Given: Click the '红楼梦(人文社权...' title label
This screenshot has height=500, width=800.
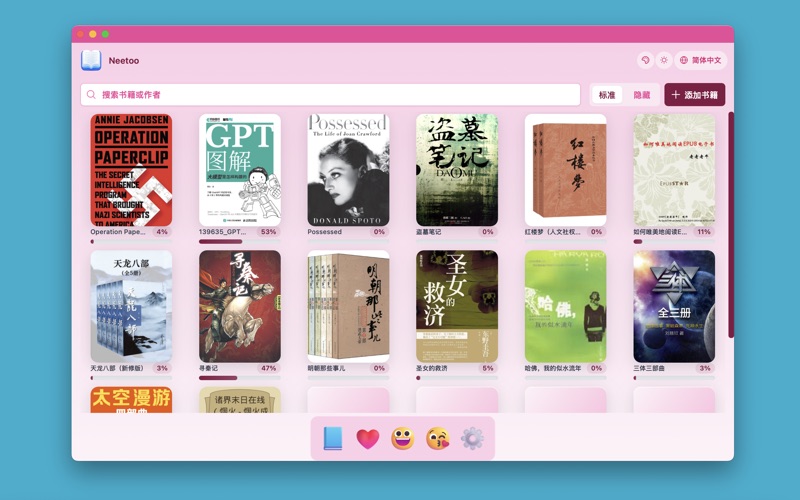Looking at the screenshot, I should click(553, 232).
